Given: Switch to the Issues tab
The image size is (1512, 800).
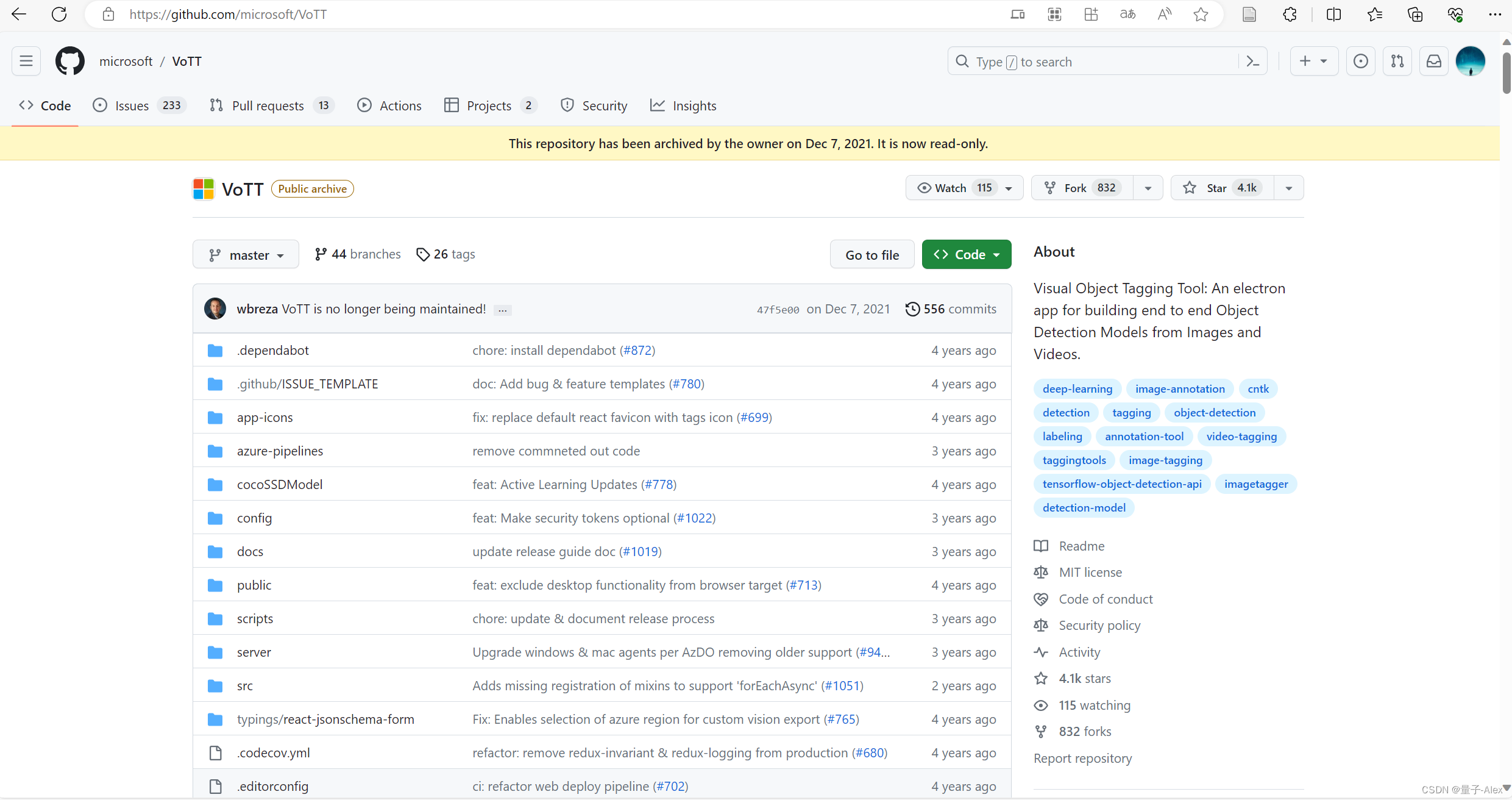Looking at the screenshot, I should point(131,105).
